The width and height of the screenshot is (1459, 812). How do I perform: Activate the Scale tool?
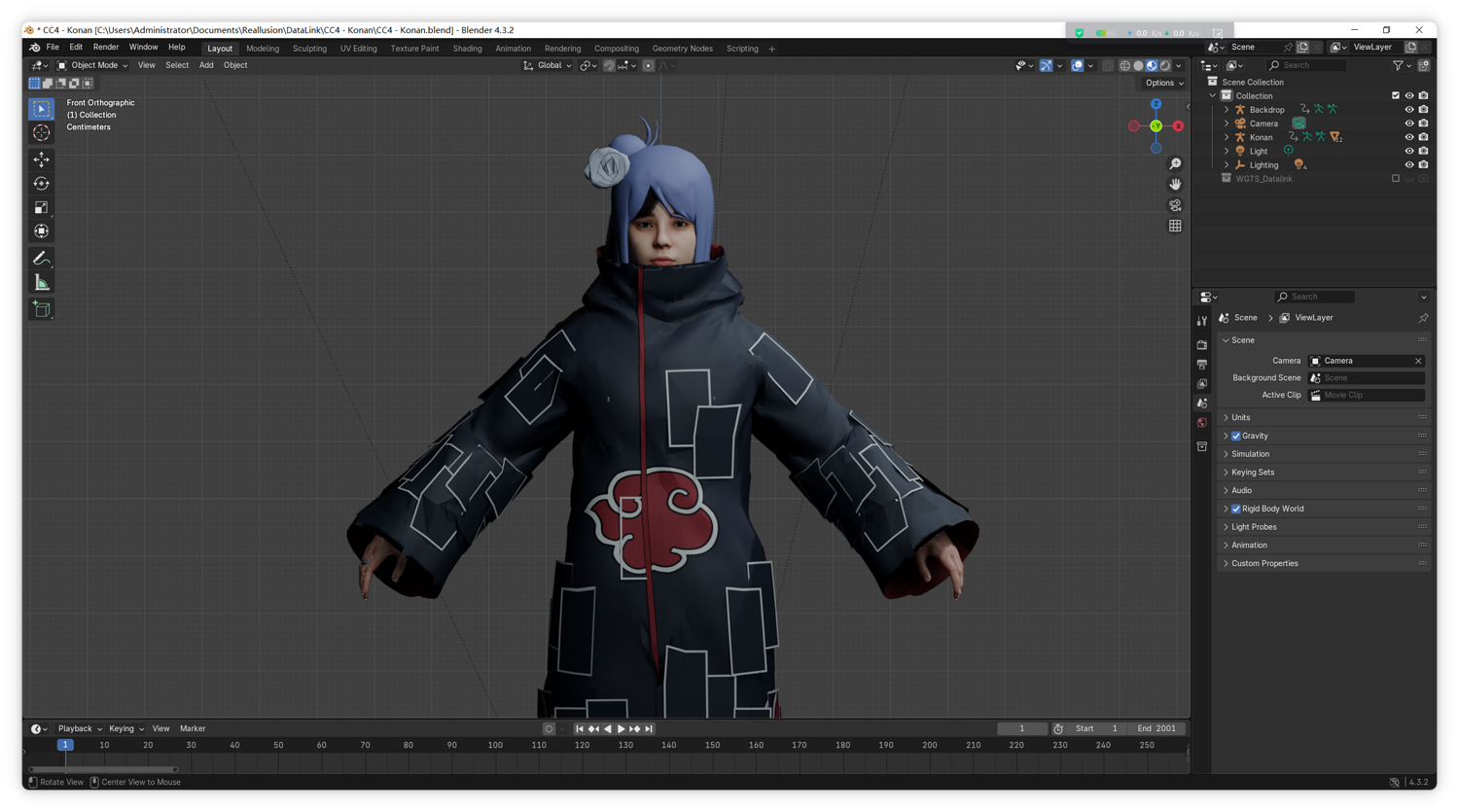click(41, 207)
